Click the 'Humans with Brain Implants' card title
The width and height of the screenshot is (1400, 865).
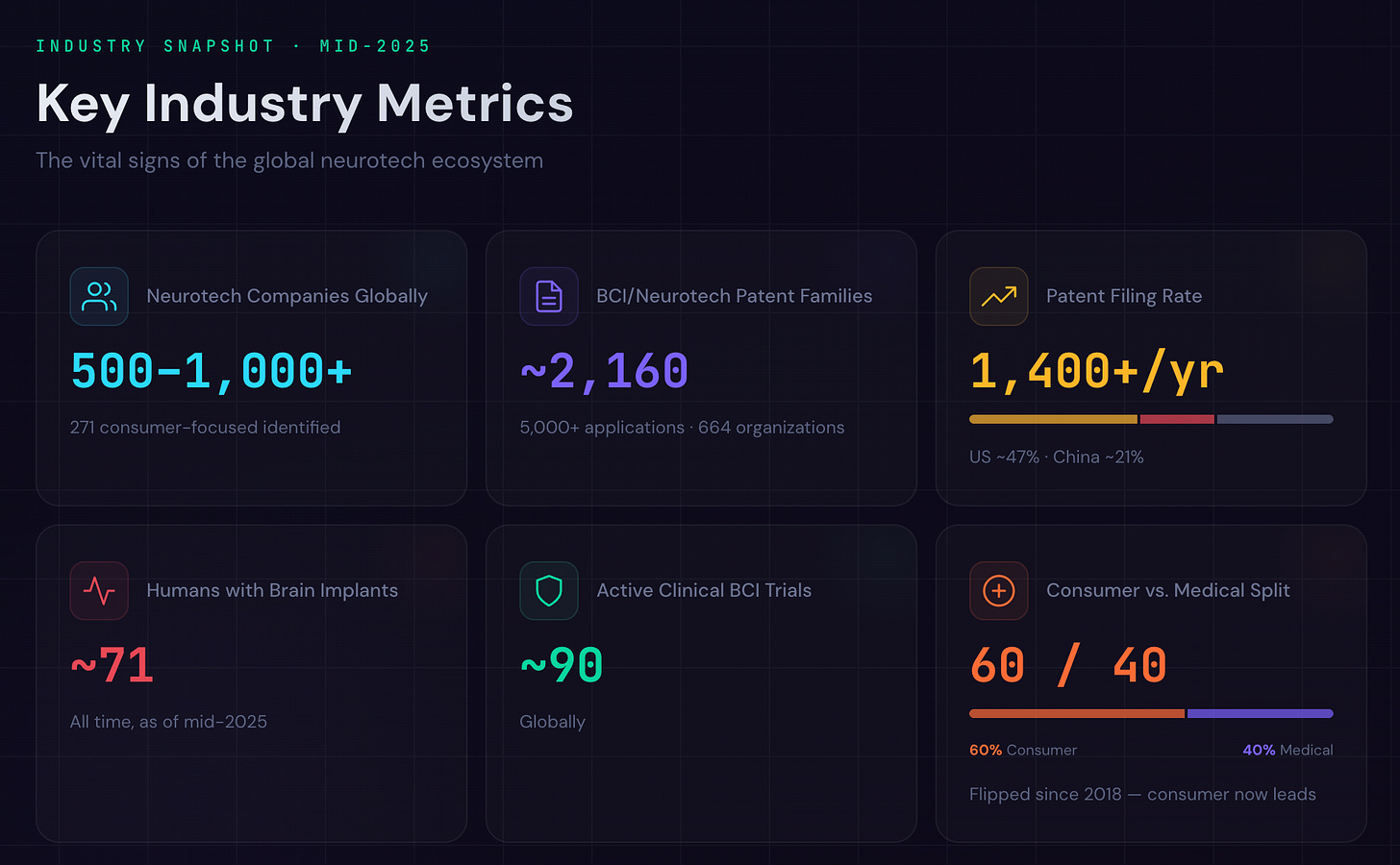coord(272,590)
